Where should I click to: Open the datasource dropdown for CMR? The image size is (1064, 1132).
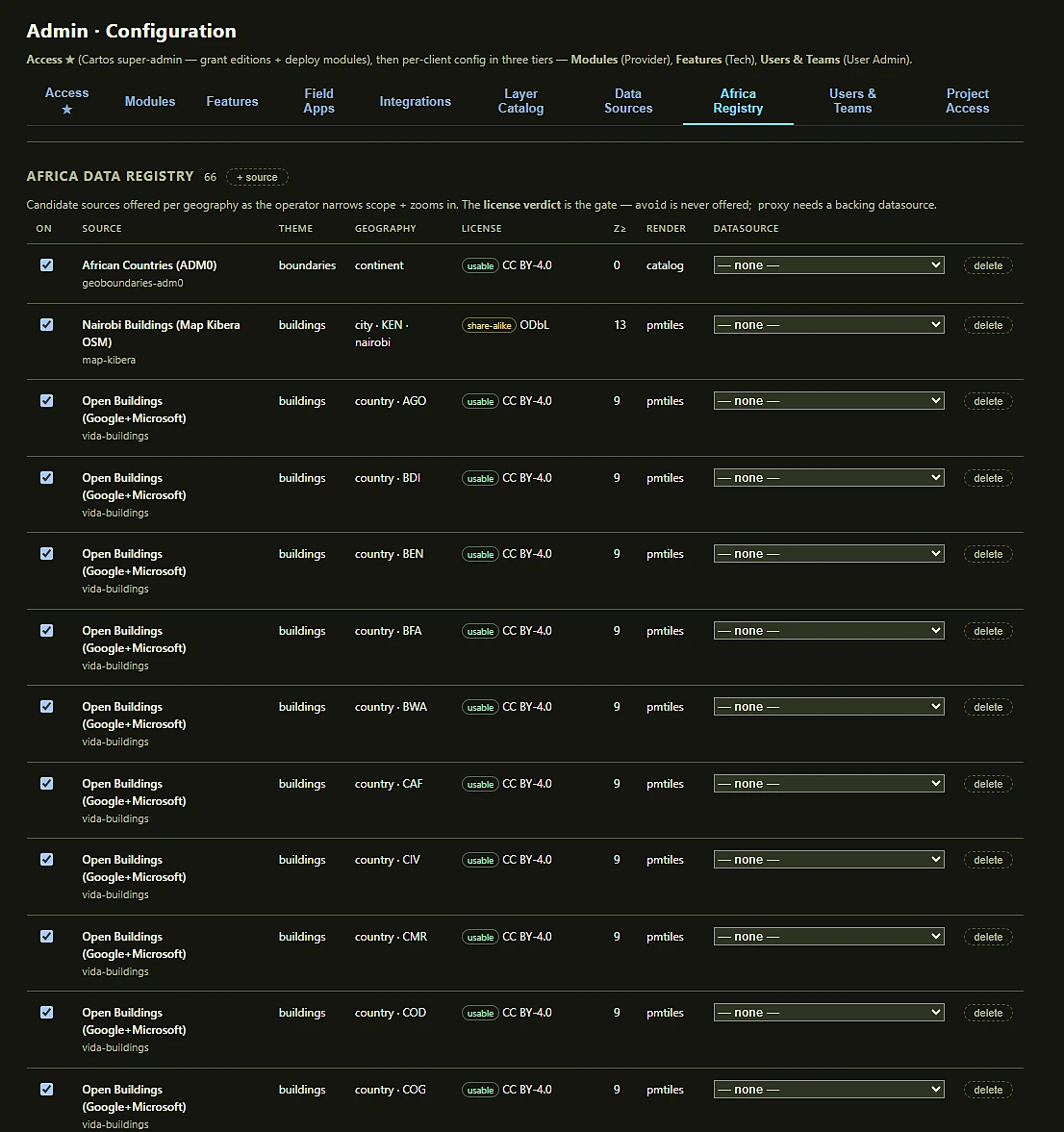828,937
